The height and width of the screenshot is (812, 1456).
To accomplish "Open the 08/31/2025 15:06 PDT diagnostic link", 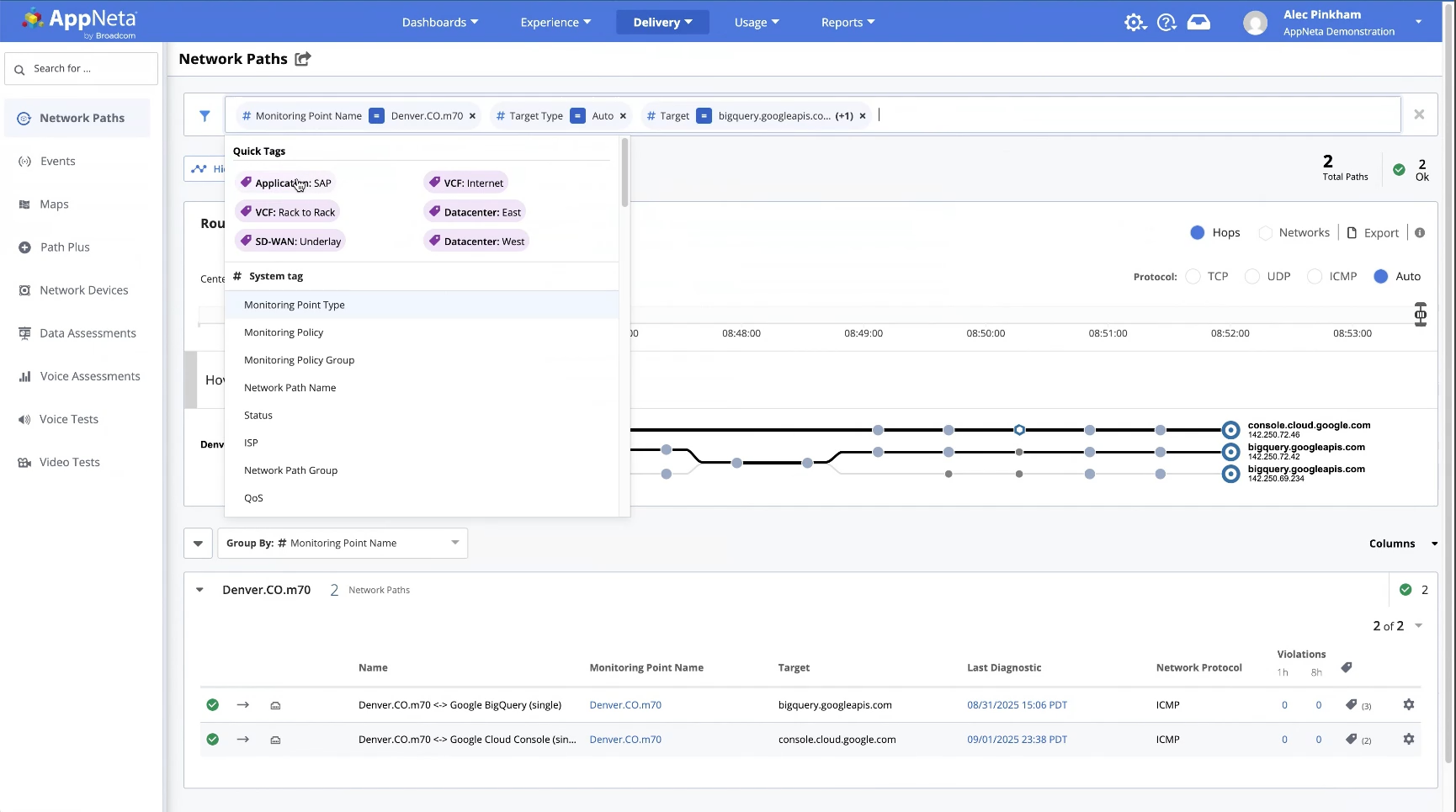I will (x=1017, y=705).
